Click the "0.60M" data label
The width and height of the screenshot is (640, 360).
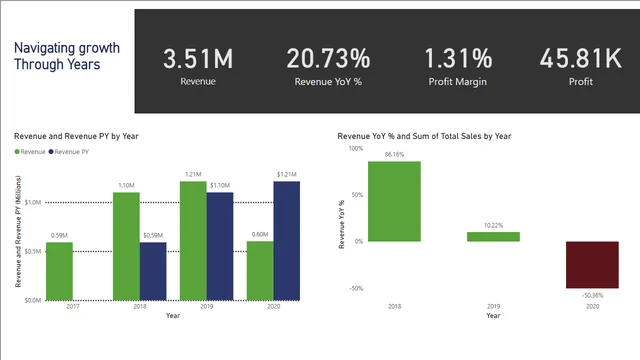coord(260,234)
